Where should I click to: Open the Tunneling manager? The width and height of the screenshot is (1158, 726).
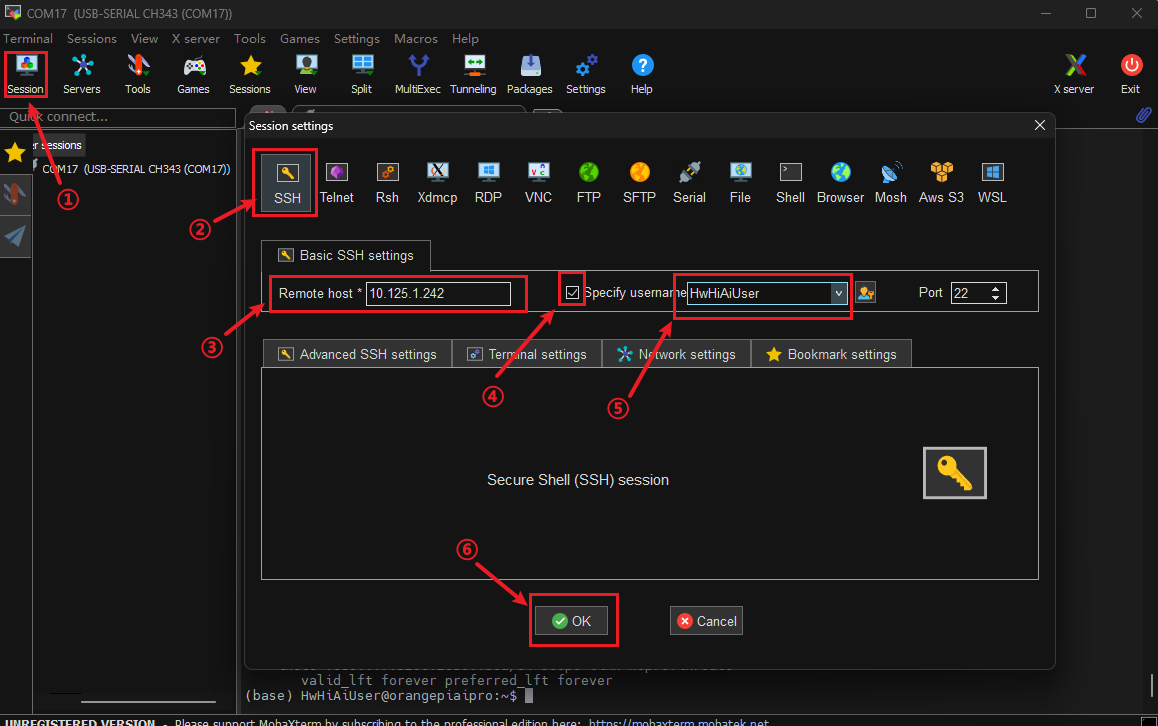[x=473, y=75]
